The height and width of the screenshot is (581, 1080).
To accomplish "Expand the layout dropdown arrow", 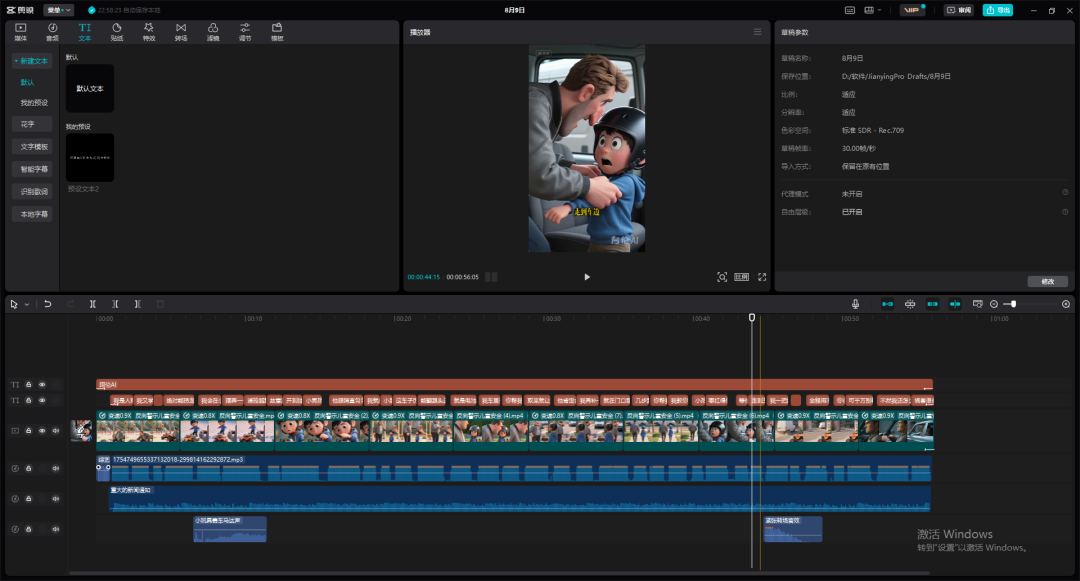I will (x=880, y=10).
